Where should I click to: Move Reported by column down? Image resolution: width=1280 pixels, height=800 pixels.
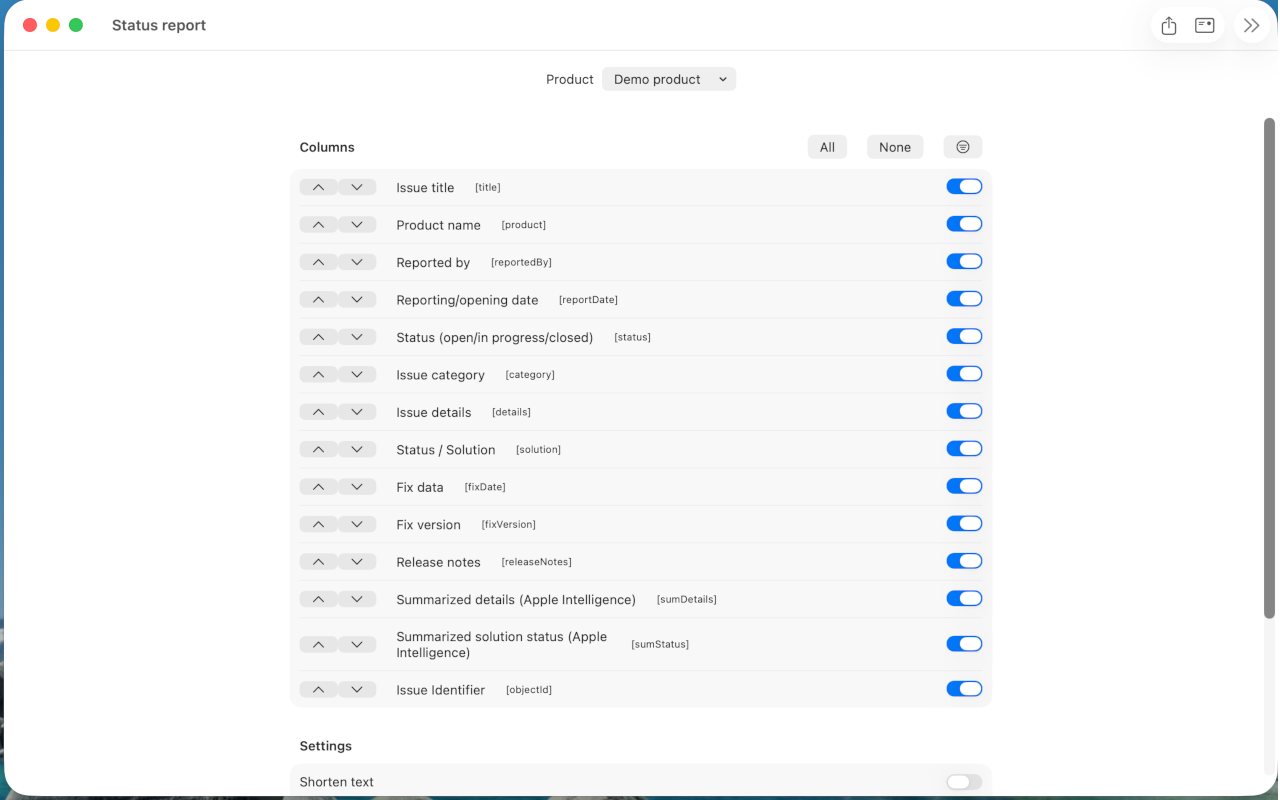[x=357, y=262]
